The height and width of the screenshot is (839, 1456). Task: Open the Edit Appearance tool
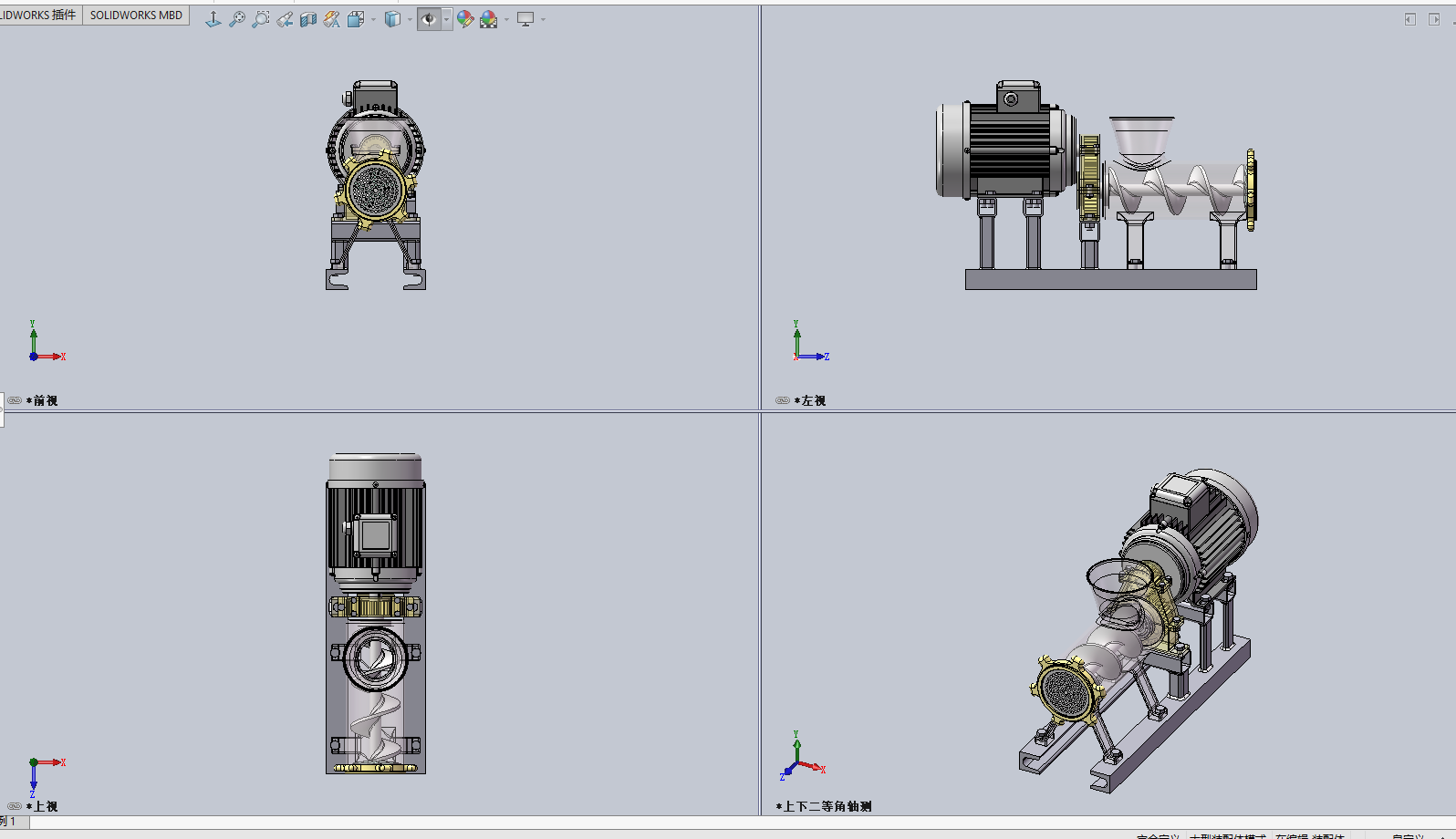(x=465, y=19)
